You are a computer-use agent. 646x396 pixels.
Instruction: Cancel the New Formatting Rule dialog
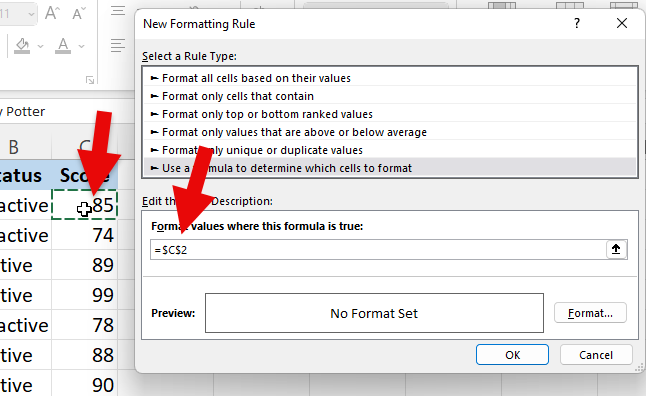(x=596, y=355)
